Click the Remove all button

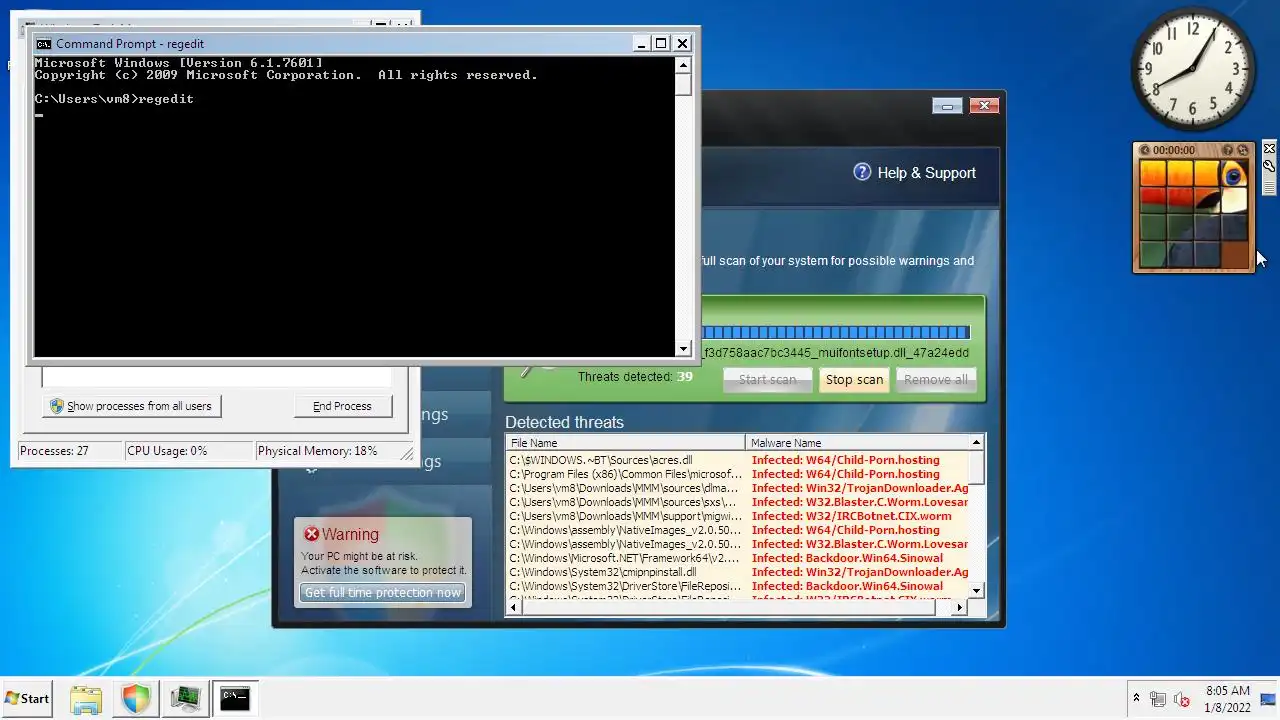[x=935, y=379]
